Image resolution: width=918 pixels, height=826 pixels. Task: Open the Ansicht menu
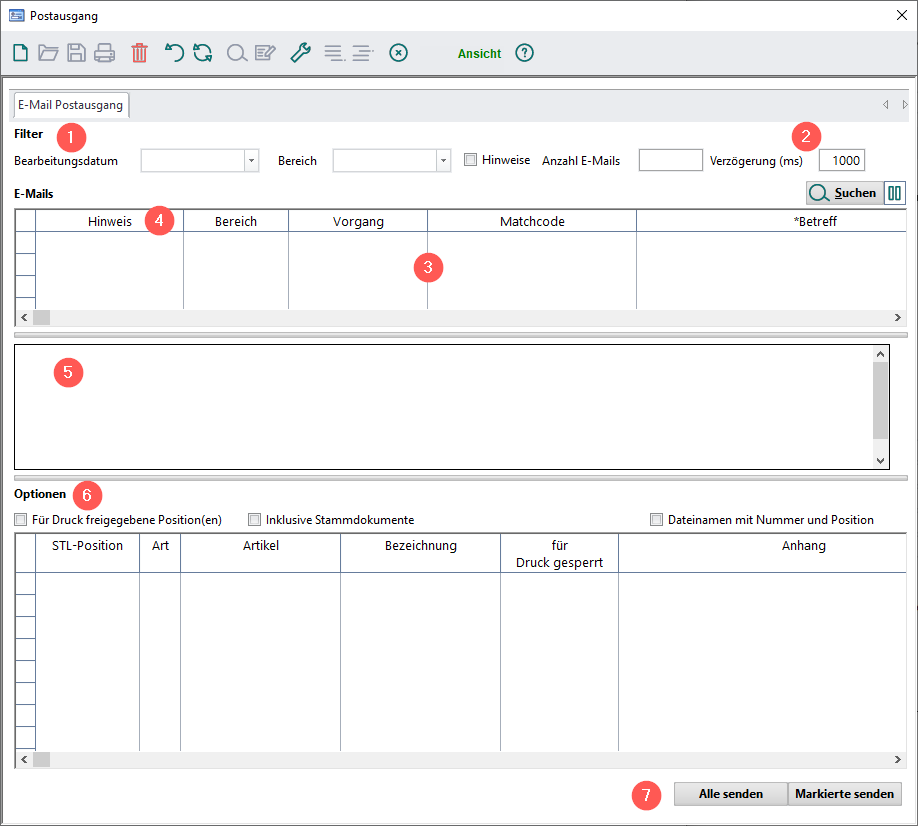tap(479, 54)
